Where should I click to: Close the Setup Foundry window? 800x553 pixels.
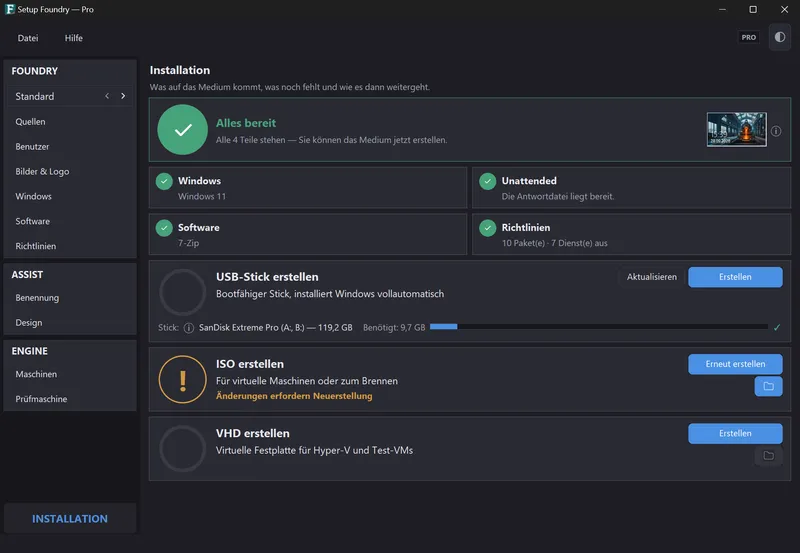click(784, 9)
